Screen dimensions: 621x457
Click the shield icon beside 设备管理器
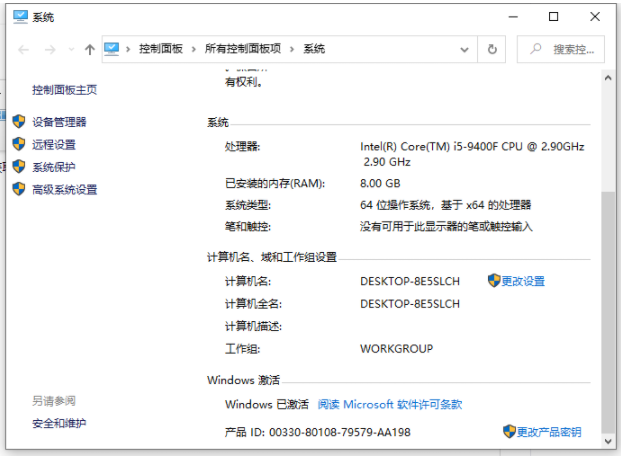(x=18, y=121)
